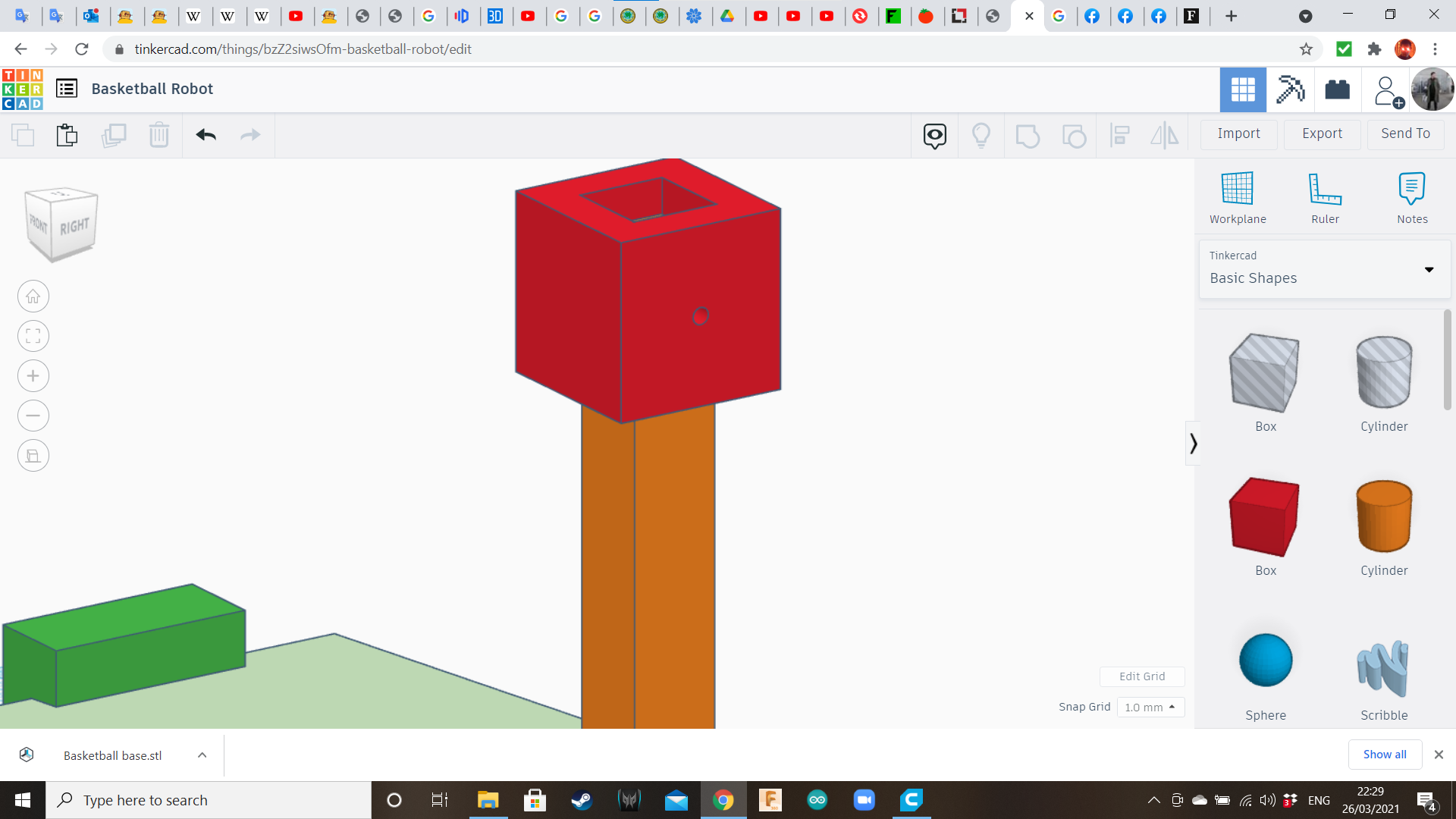Image resolution: width=1456 pixels, height=819 pixels.
Task: Select the Align tool
Action: [x=1120, y=135]
